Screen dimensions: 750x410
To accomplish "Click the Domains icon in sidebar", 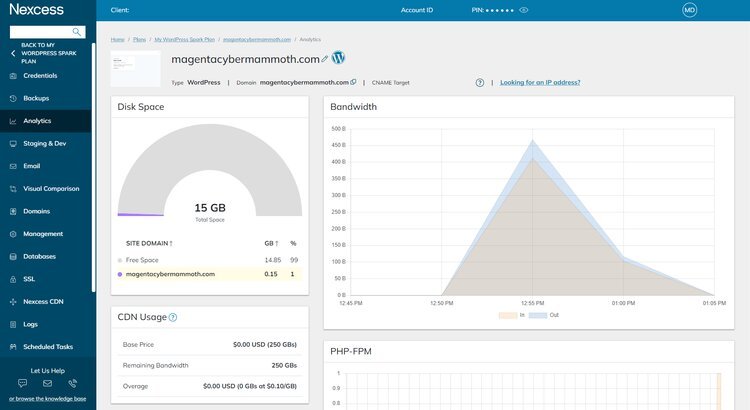I will pos(13,211).
